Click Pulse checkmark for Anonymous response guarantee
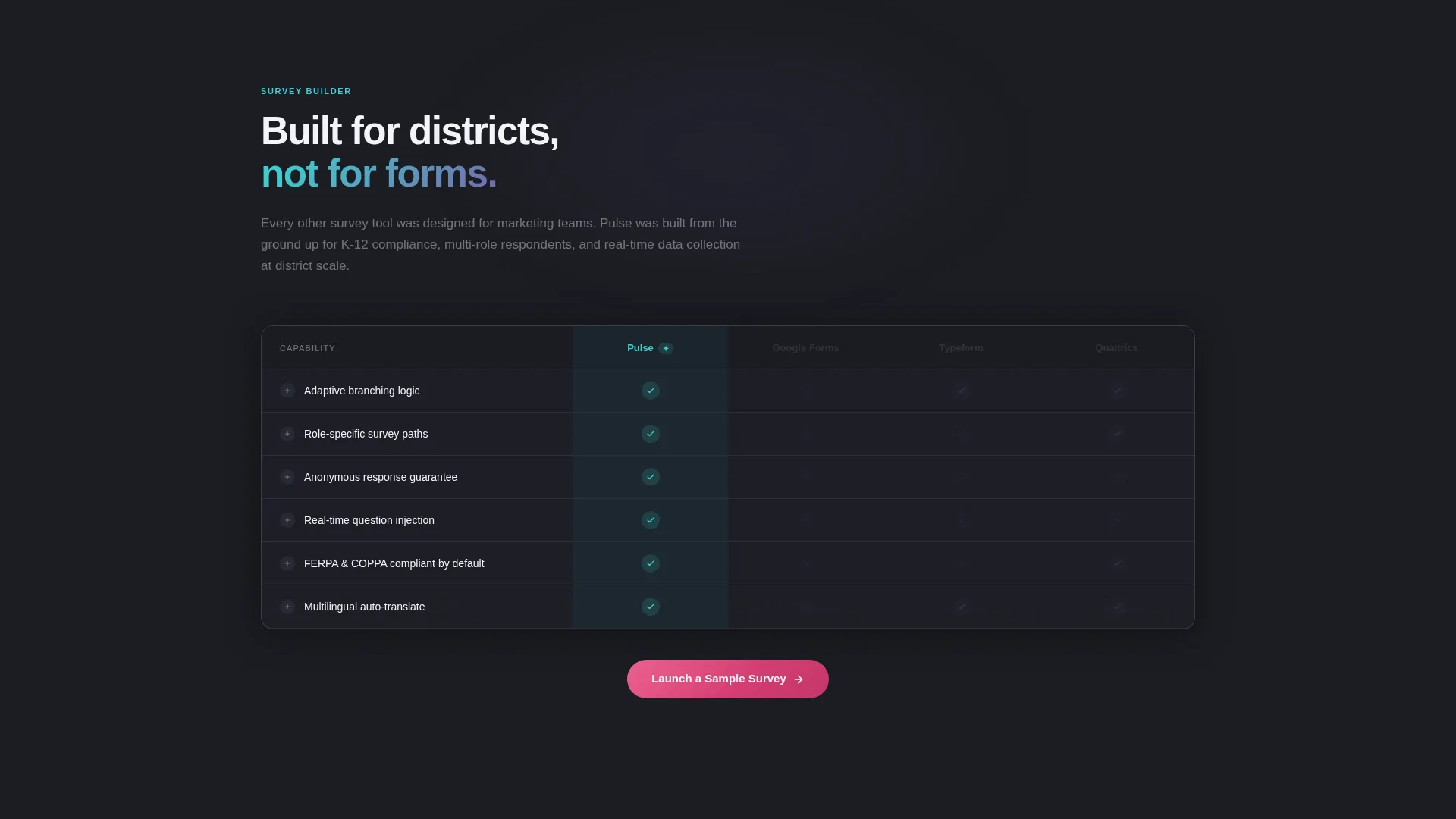The height and width of the screenshot is (819, 1456). tap(651, 477)
